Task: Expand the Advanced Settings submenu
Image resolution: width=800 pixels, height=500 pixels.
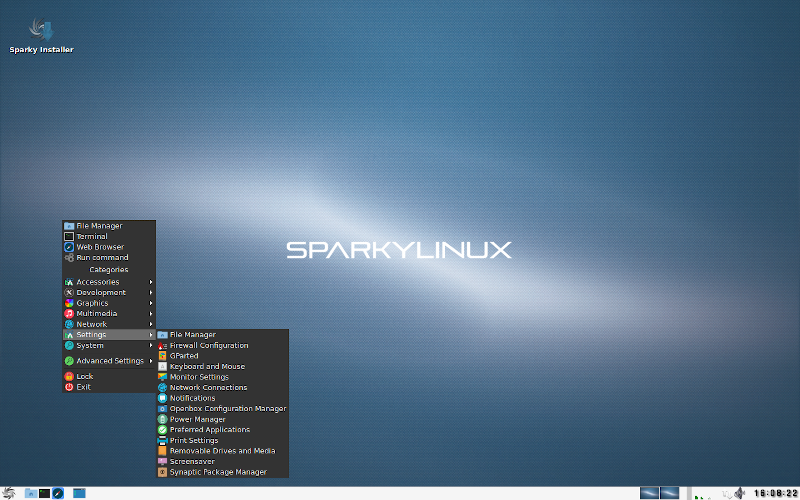Action: point(109,361)
